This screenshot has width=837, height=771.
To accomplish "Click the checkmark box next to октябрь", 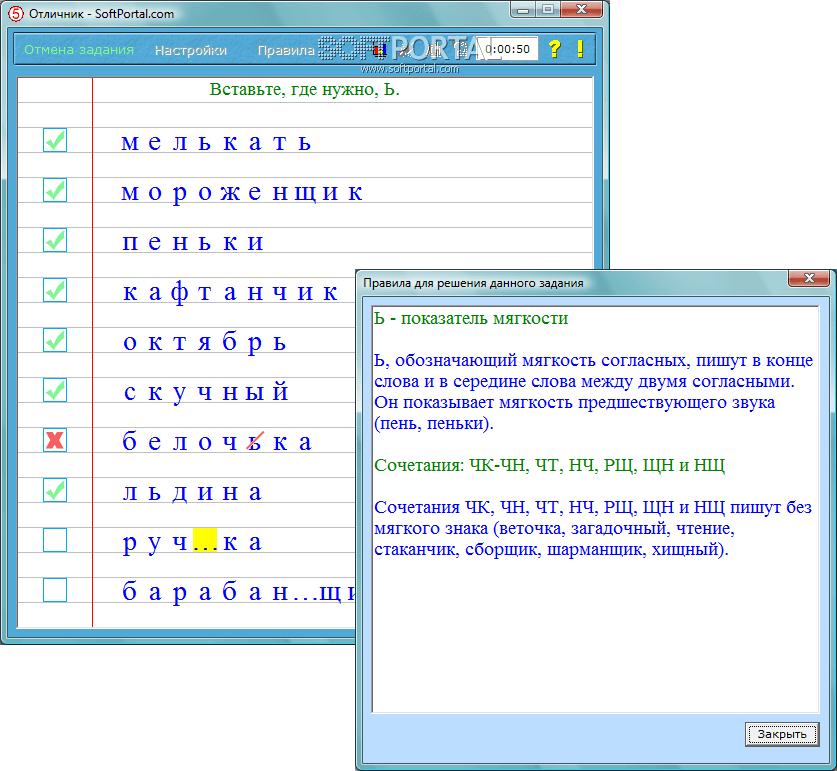I will pyautogui.click(x=55, y=340).
